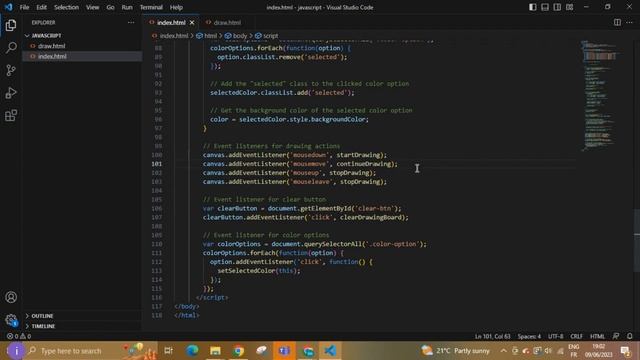Show hidden tray icons chevron
The height and width of the screenshot is (360, 640).
click(x=504, y=351)
